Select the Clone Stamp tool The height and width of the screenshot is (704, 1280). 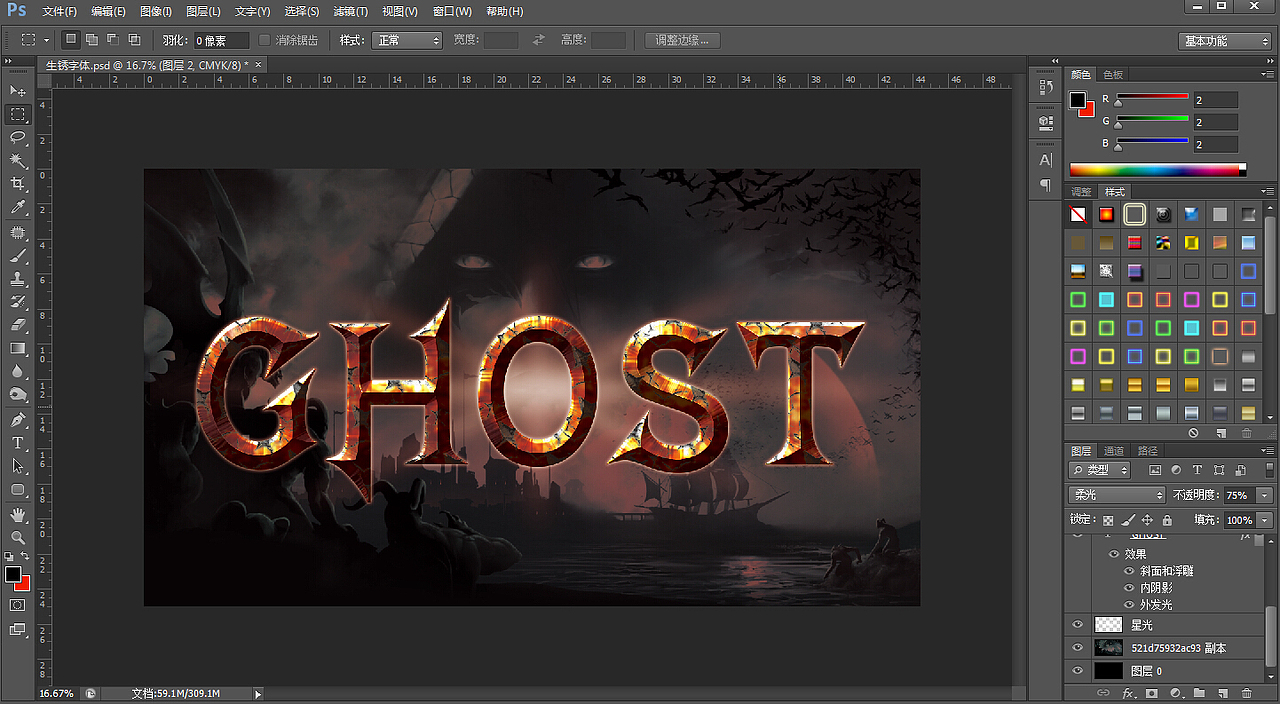click(x=18, y=279)
